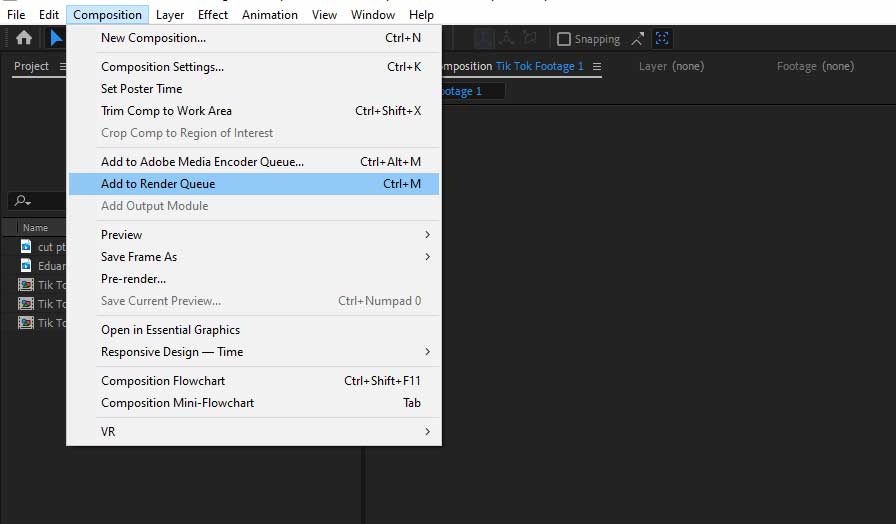Open Composition Settings...

coord(254,67)
